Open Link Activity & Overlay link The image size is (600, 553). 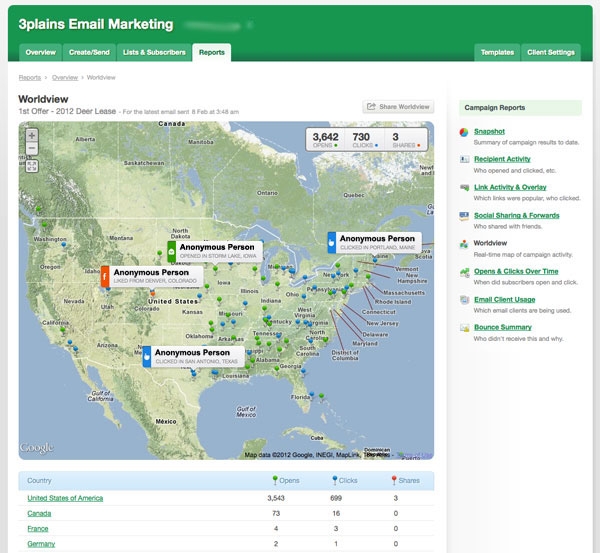click(x=510, y=187)
